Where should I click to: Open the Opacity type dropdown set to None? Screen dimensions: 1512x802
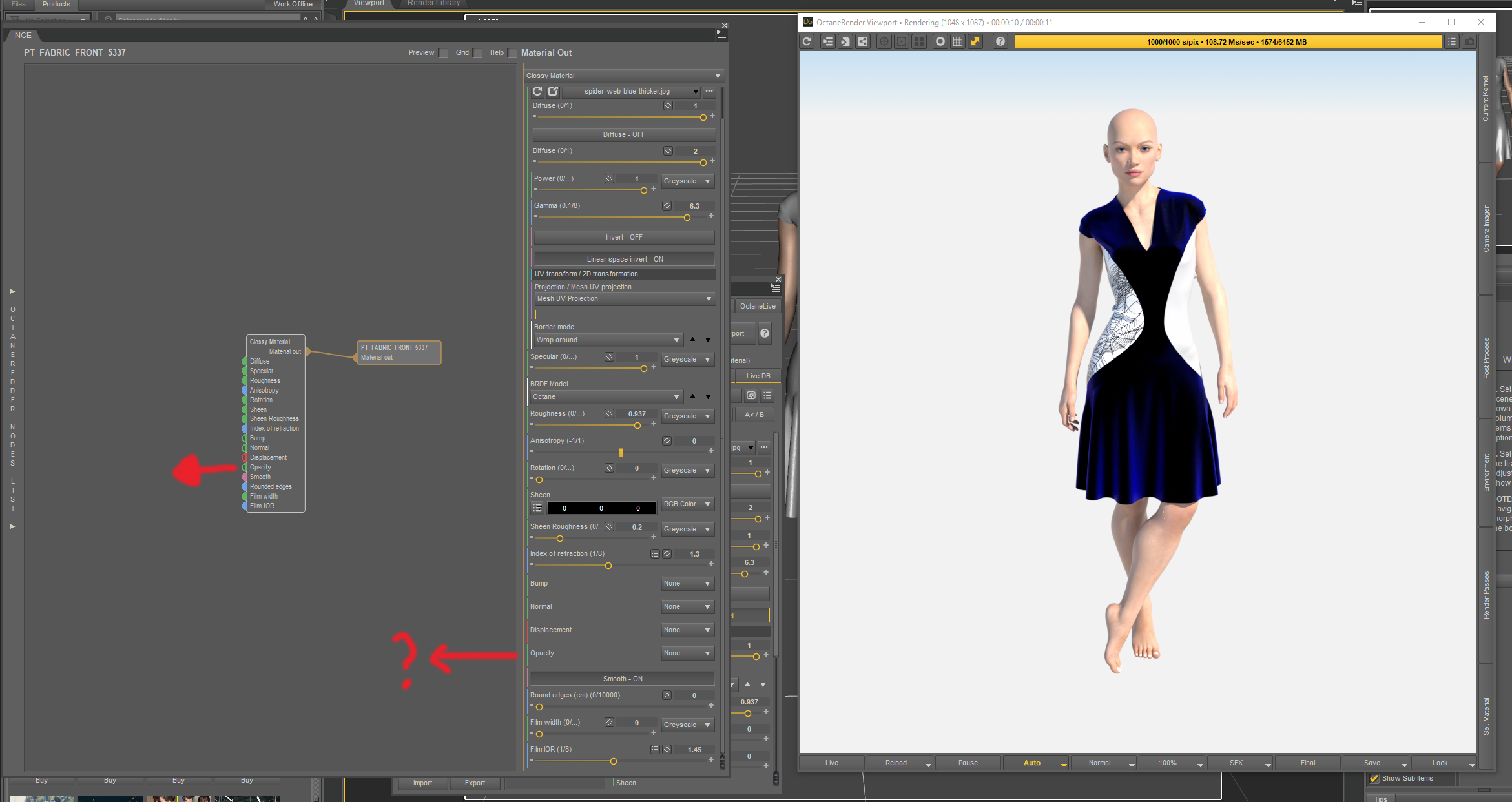[x=687, y=653]
